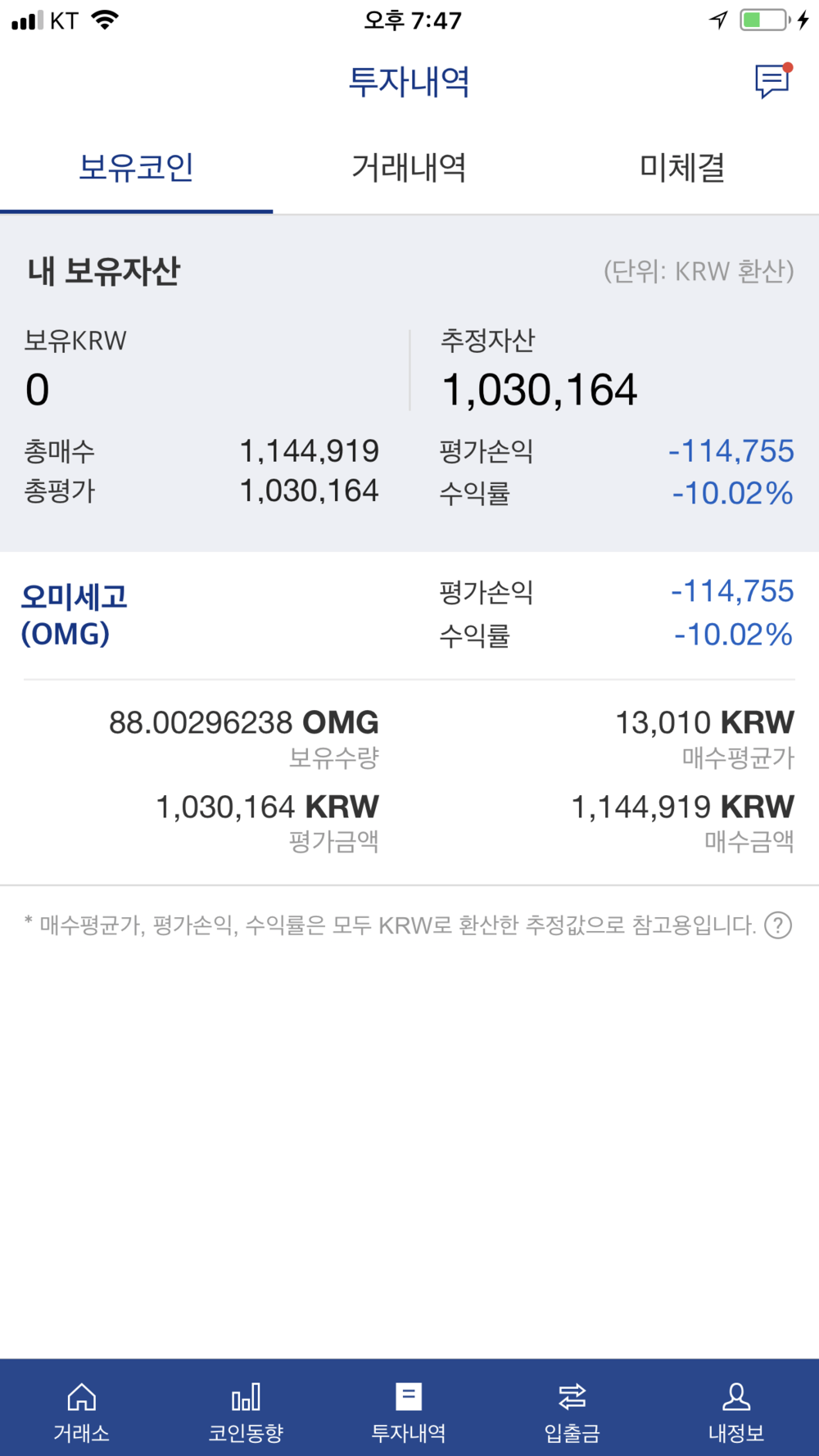Tap the OMG 수익률 -10.02% figure

pos(733,635)
